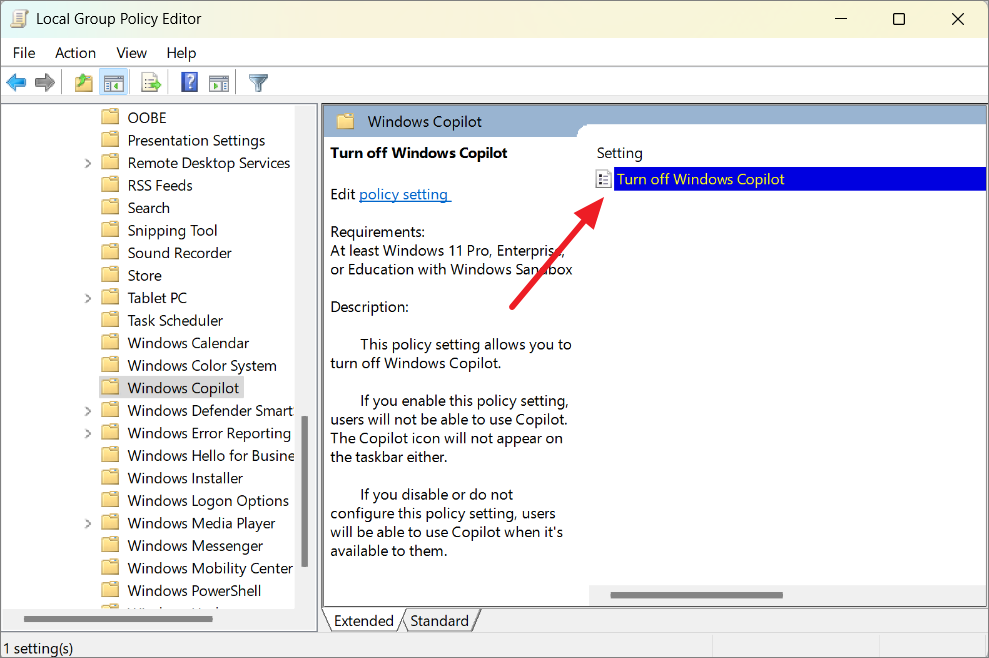Click the Task Scheduler folder icon
The height and width of the screenshot is (658, 989).
pyautogui.click(x=110, y=319)
